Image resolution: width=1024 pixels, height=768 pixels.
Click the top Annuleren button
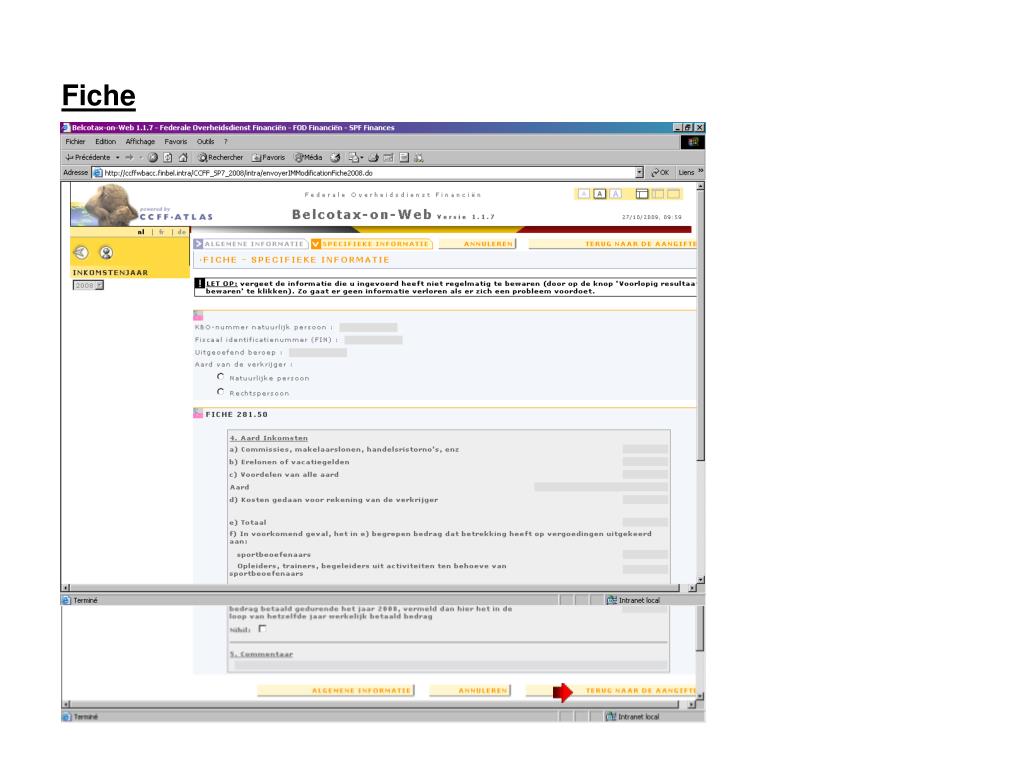[477, 244]
